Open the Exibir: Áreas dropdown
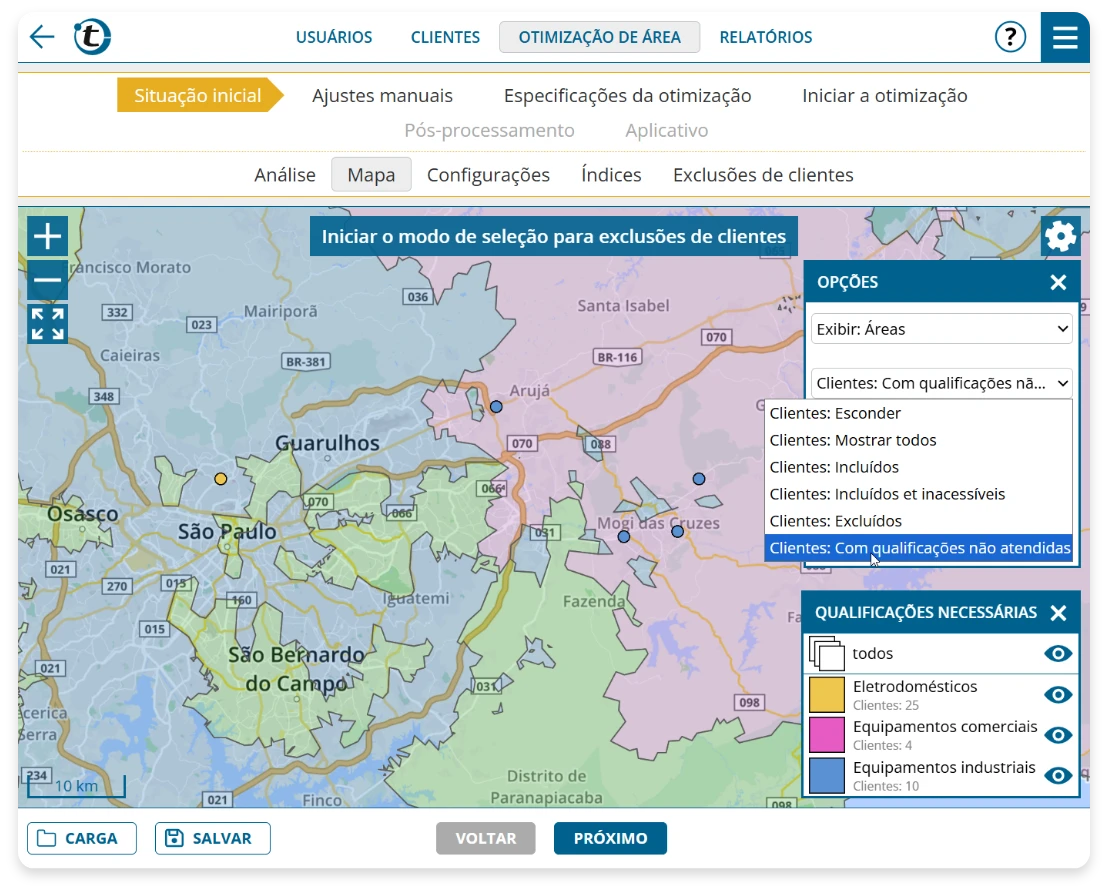 [941, 329]
